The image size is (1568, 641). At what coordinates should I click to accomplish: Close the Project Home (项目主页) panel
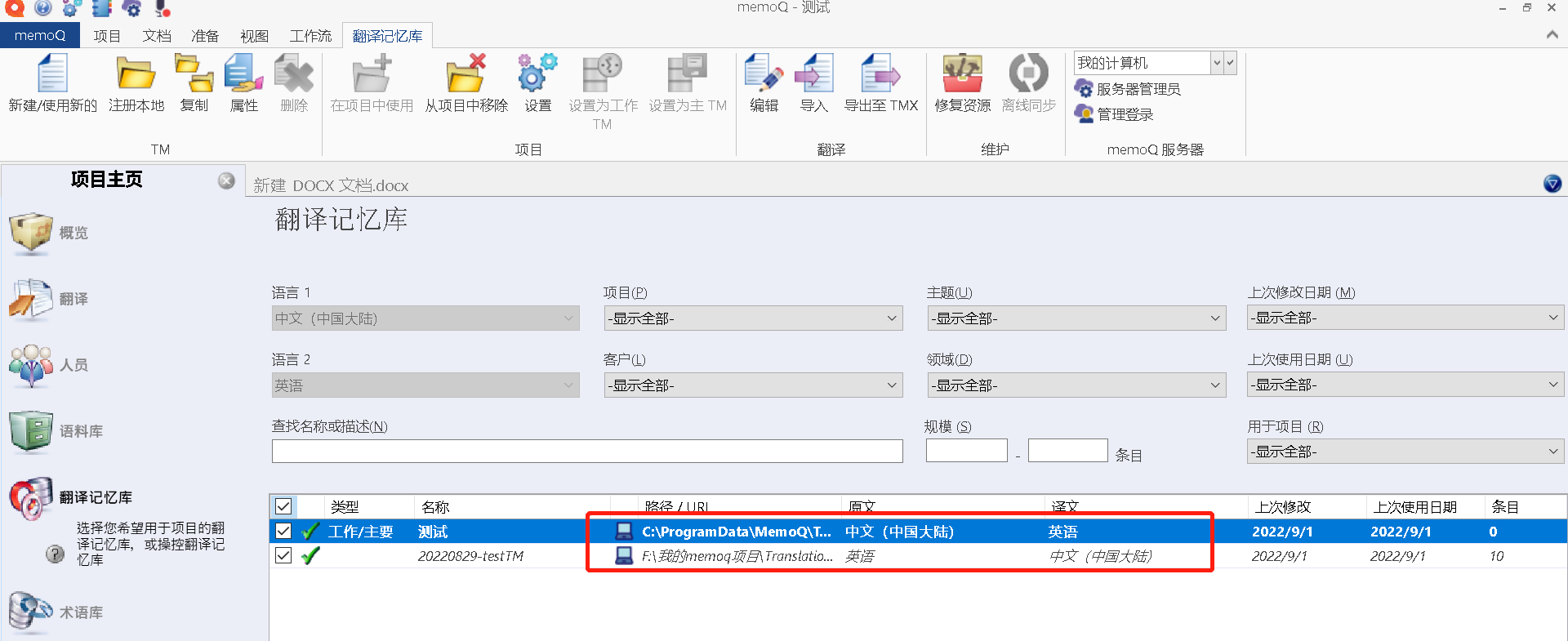tap(226, 180)
